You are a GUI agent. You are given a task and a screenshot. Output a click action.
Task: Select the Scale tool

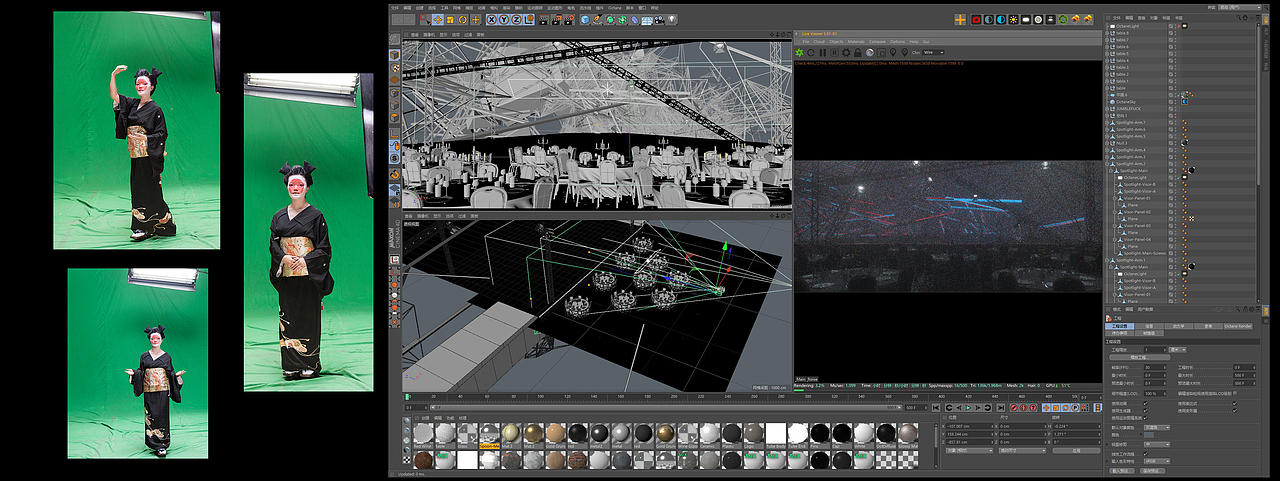click(450, 20)
